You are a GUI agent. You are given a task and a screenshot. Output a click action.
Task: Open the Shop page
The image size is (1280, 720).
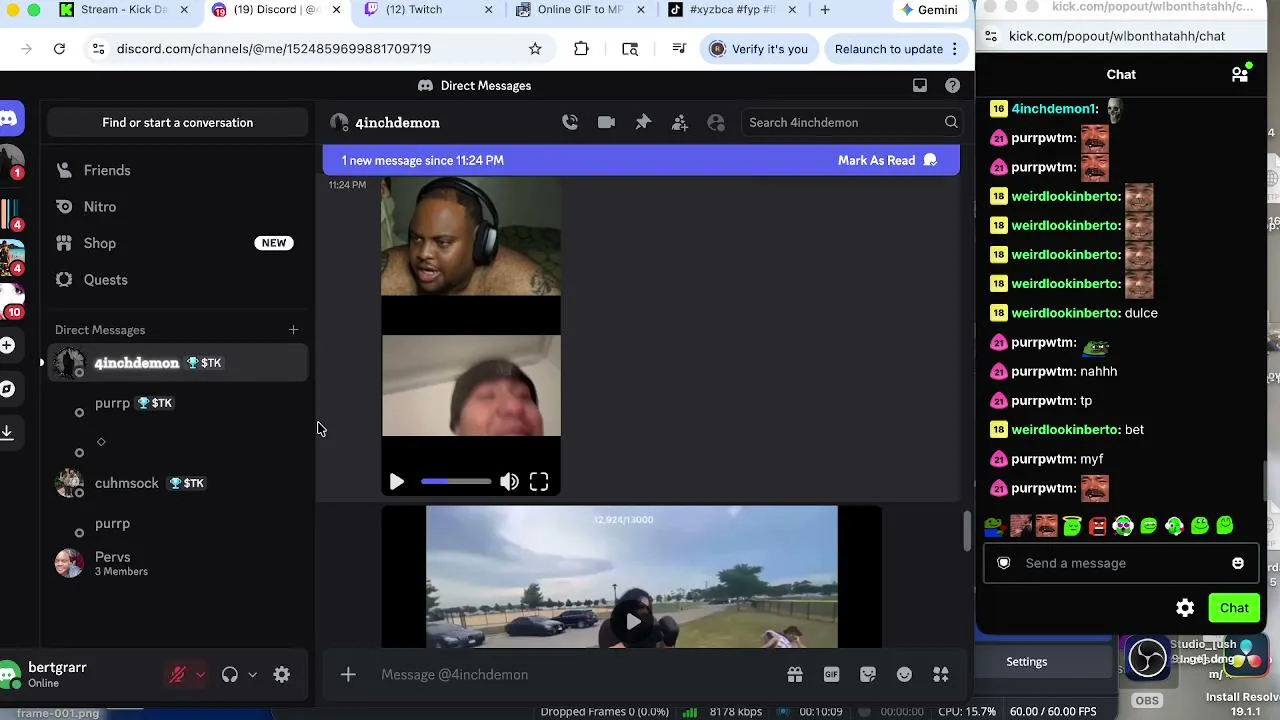(178, 243)
